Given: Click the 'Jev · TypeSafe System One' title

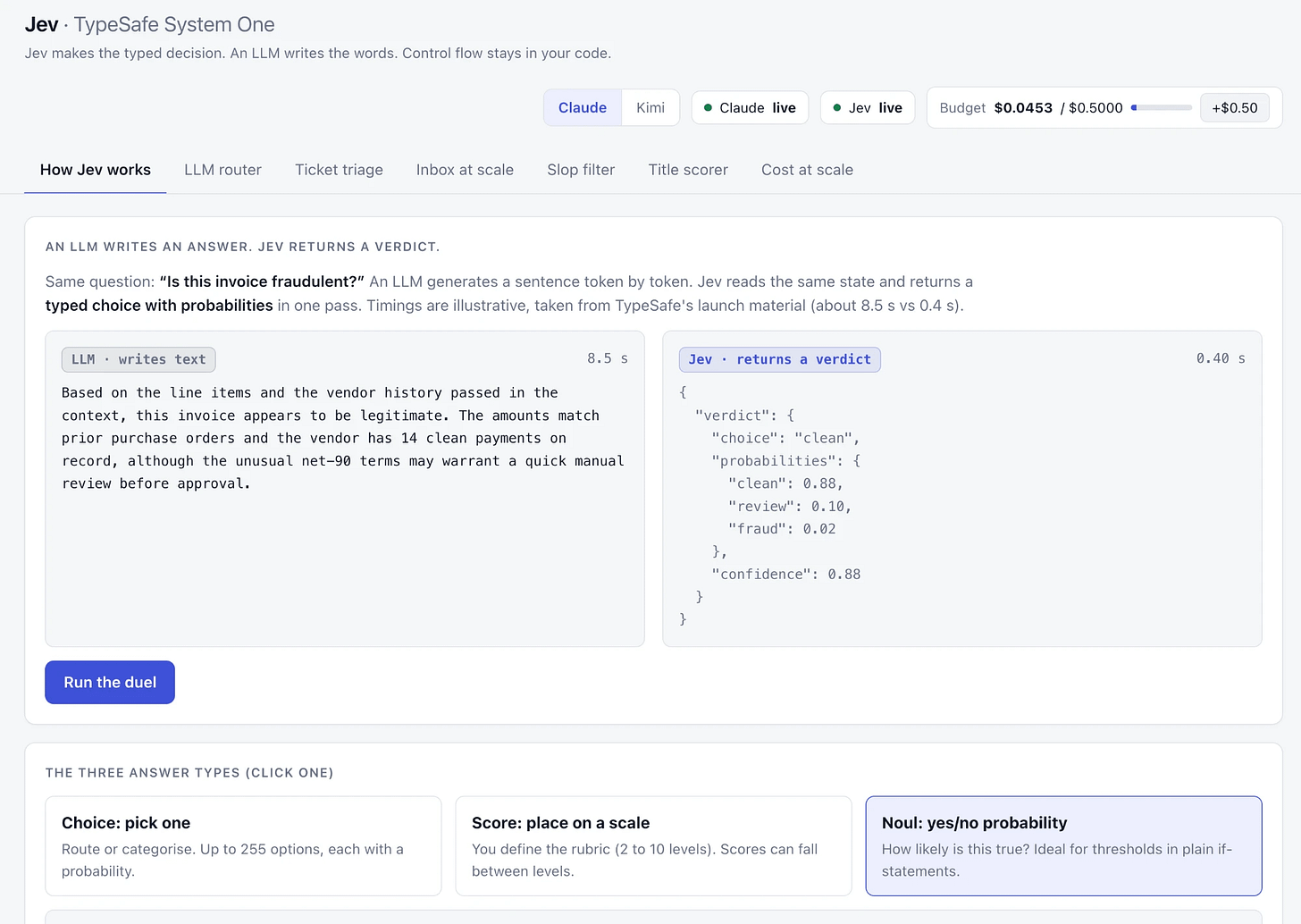Looking at the screenshot, I should 149,25.
